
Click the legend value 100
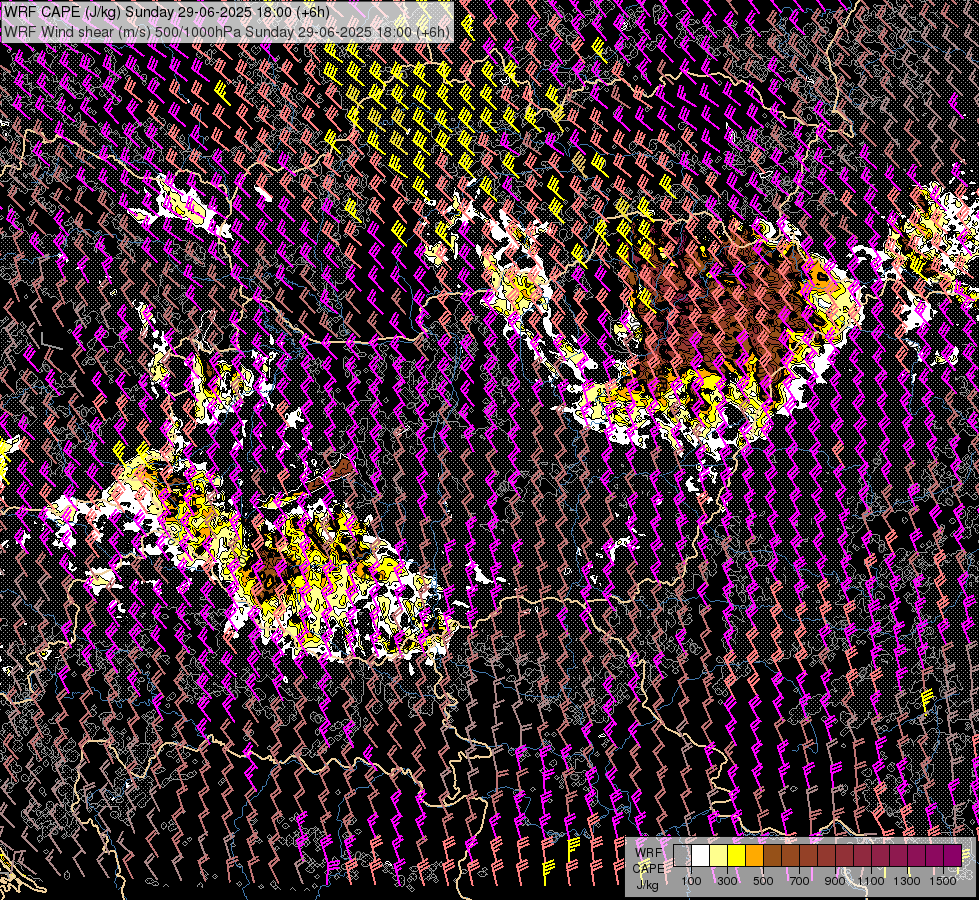pos(691,881)
